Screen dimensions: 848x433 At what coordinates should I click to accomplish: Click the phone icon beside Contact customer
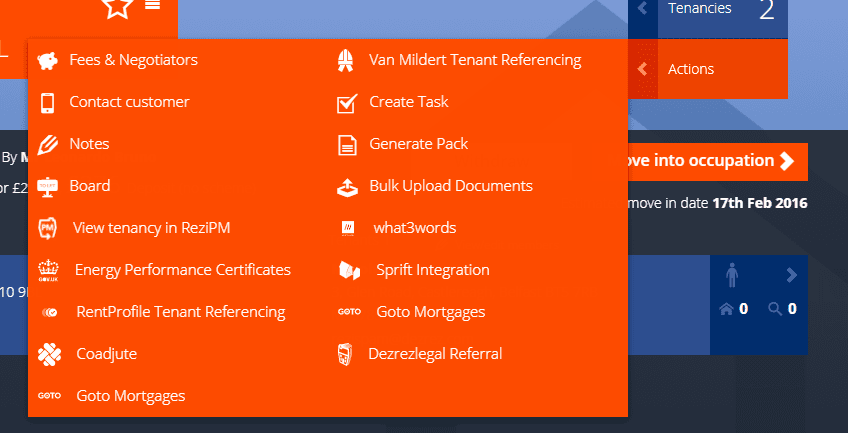point(47,103)
